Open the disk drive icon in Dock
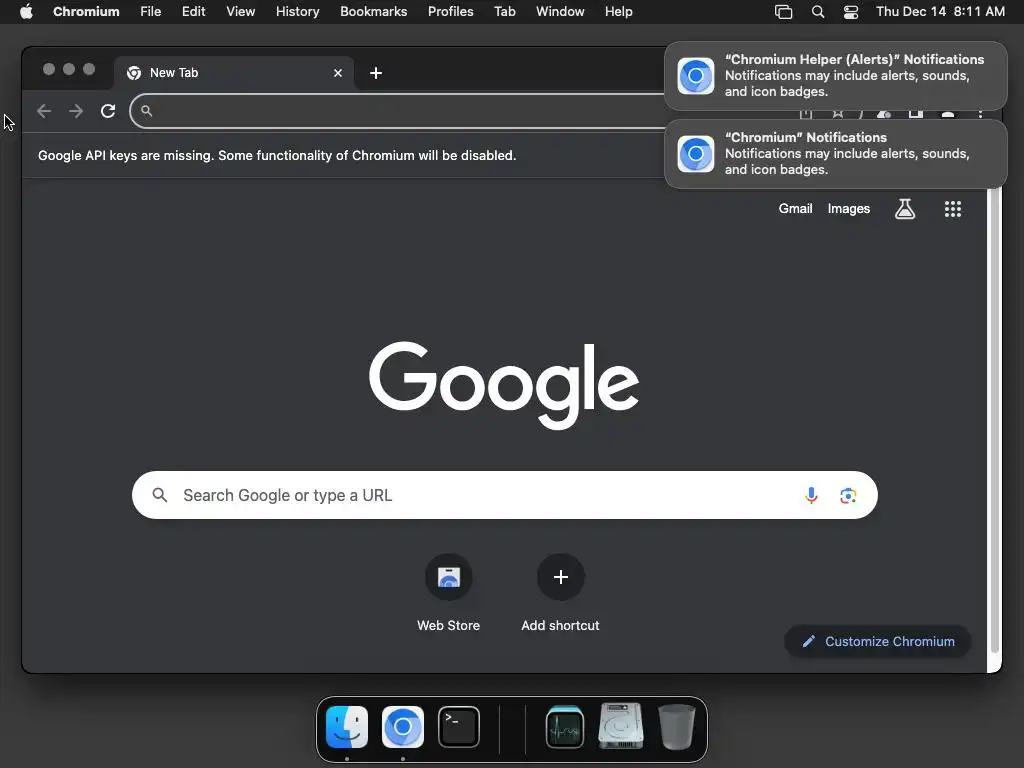Image resolution: width=1024 pixels, height=768 pixels. tap(620, 726)
